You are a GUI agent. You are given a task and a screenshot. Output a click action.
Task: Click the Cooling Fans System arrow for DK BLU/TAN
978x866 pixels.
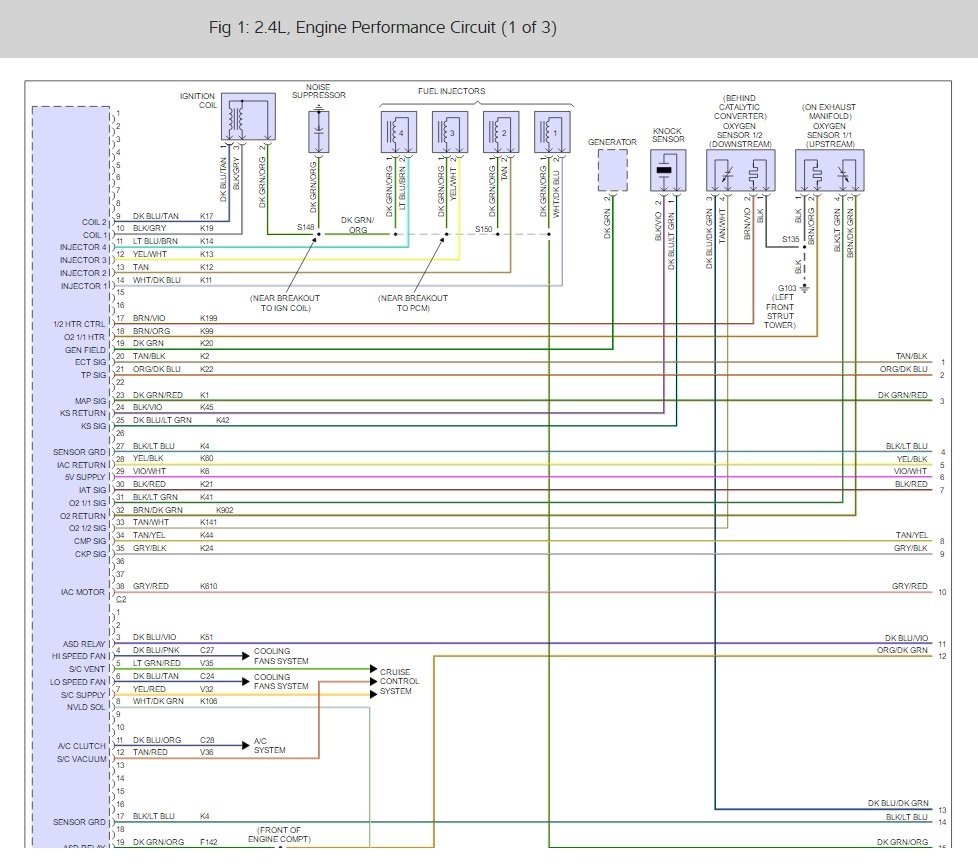(246, 681)
